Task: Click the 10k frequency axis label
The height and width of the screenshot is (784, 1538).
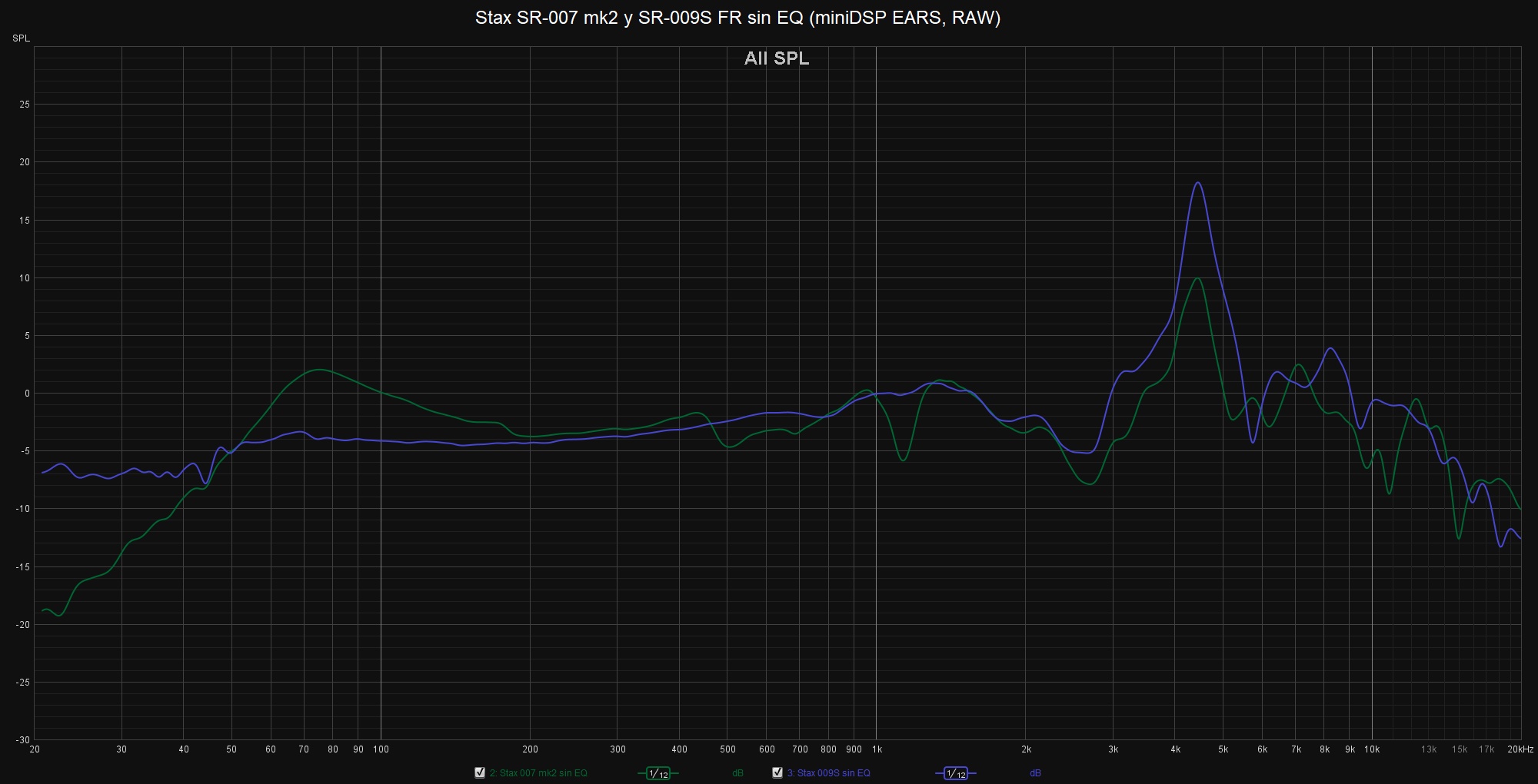Action: [1372, 749]
